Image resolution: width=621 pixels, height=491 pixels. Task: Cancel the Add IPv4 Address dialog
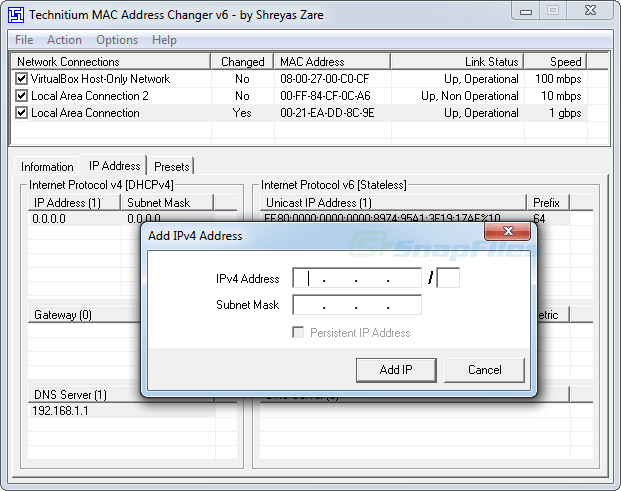point(484,370)
